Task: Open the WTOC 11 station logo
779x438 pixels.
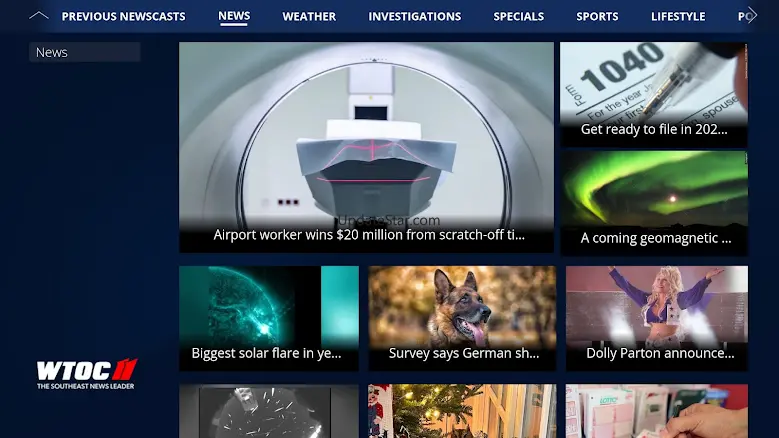Action: pos(86,374)
